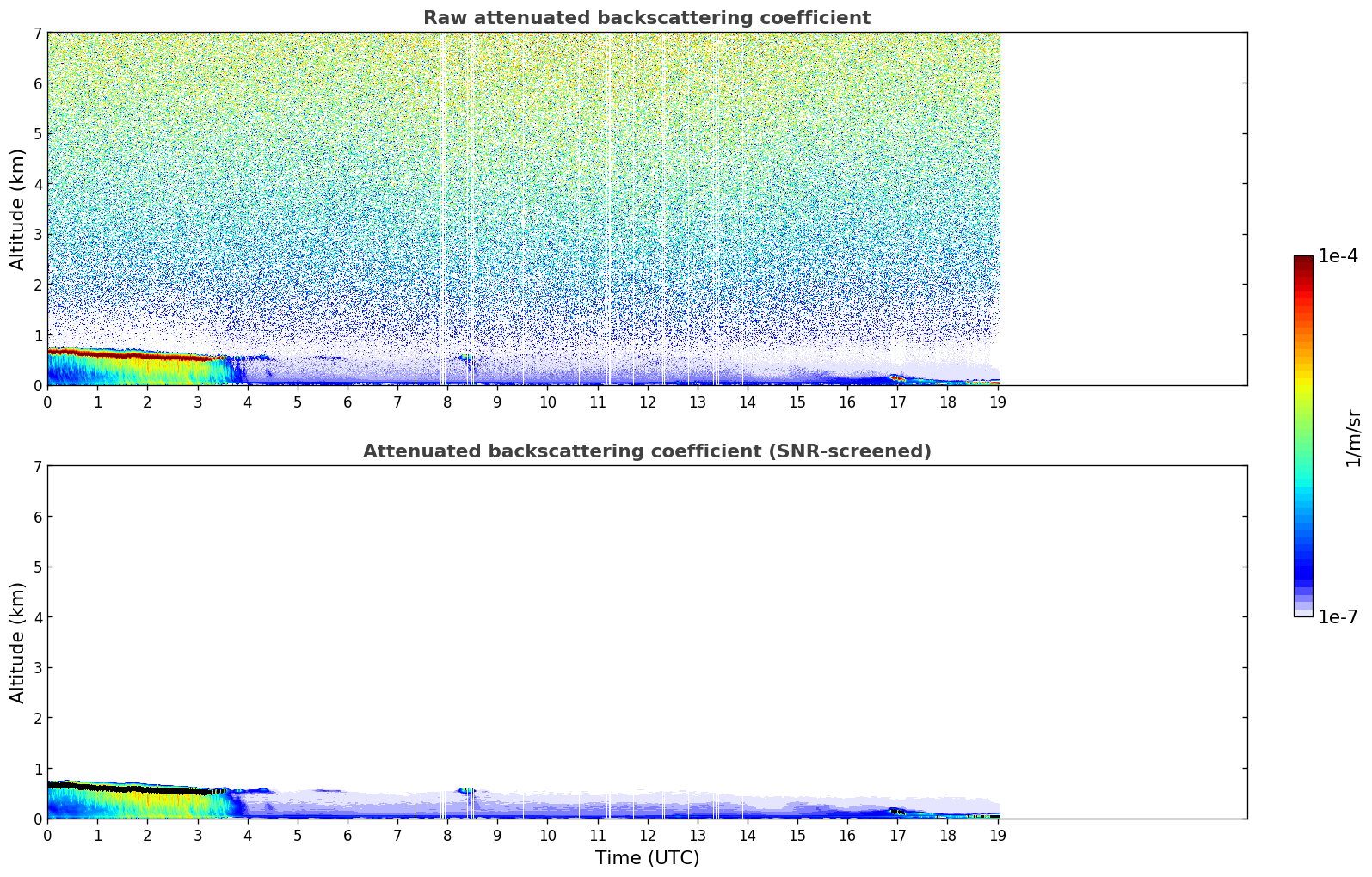The height and width of the screenshot is (877, 1372).
Task: Click the x-axis tick "19" under the raw plot
Action: pos(998,402)
